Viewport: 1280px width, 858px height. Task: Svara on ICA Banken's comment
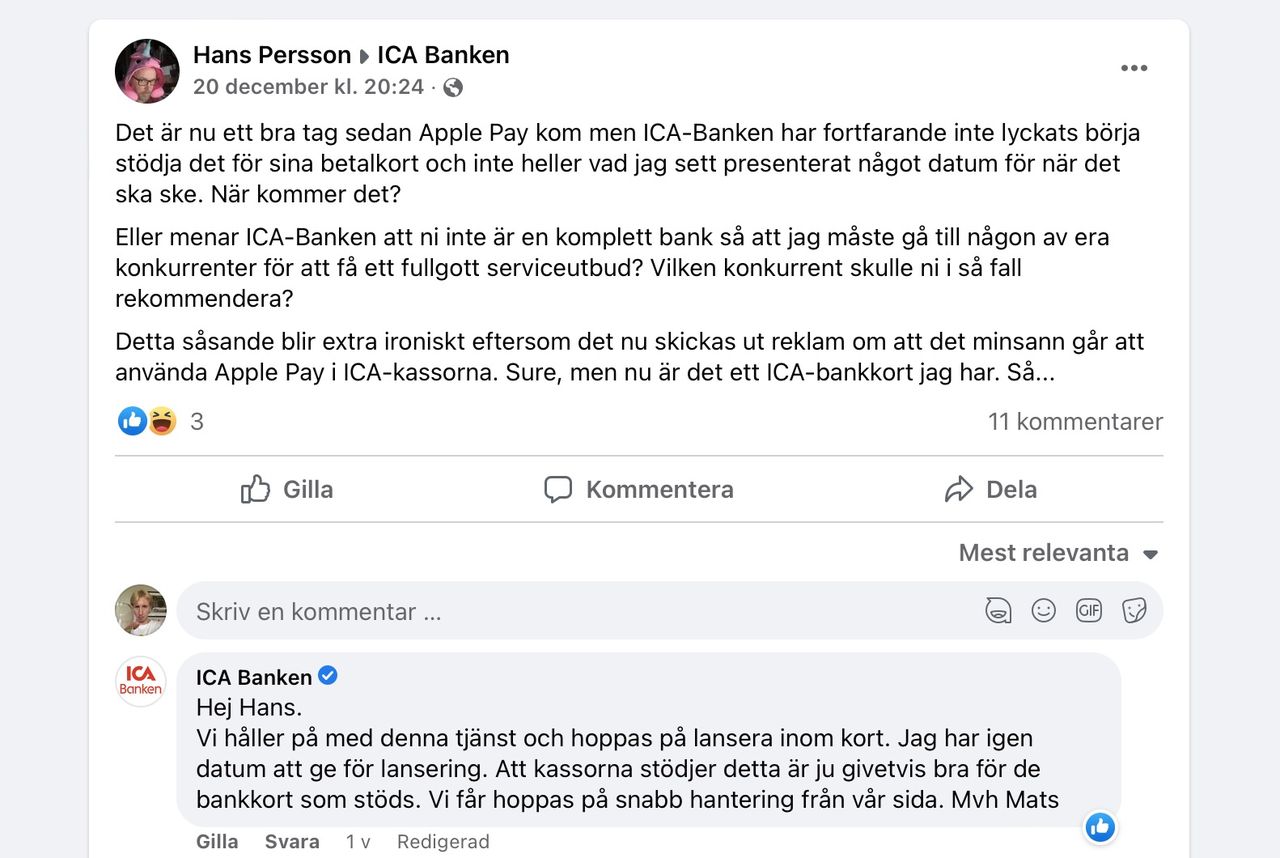(291, 841)
